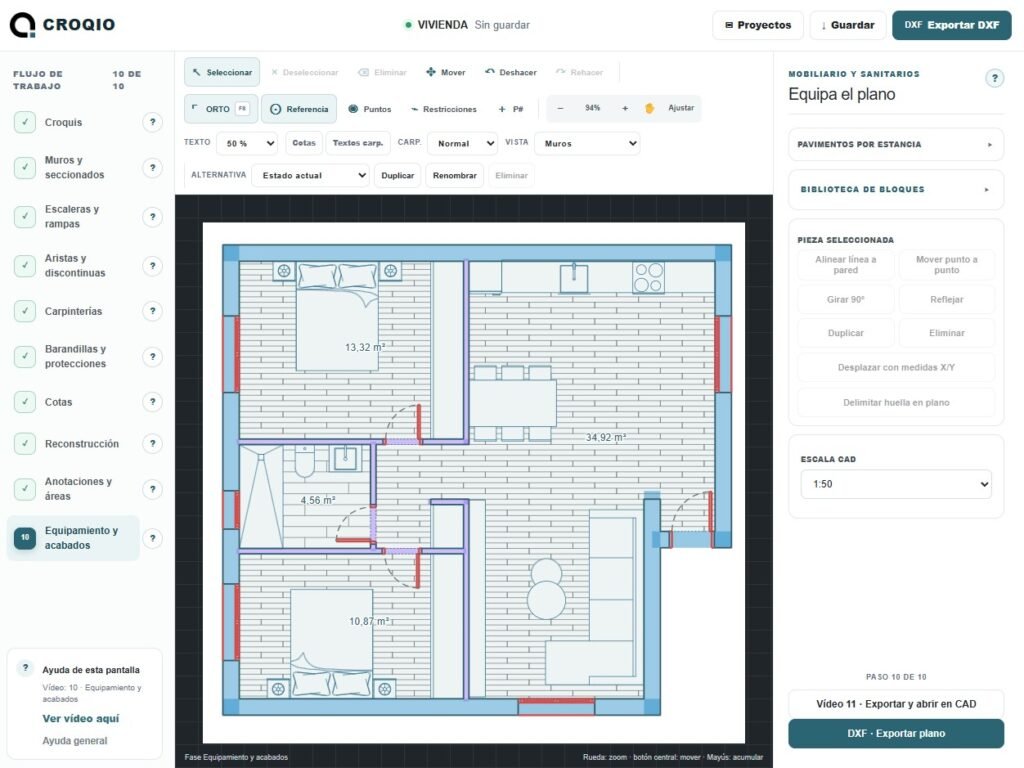
Task: Open Restricciones tool
Action: (443, 109)
